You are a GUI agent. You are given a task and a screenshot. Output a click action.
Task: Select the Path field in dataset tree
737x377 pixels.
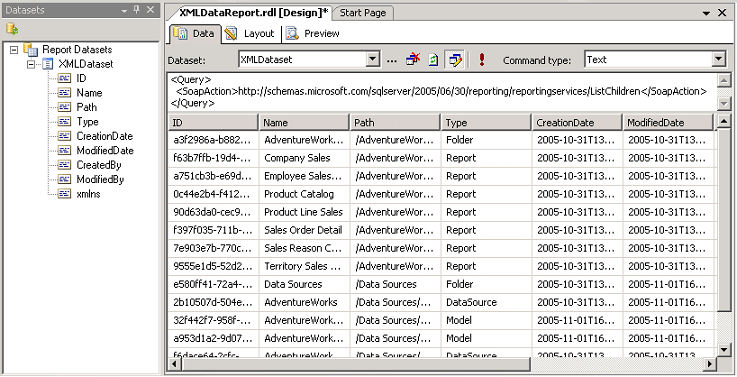86,107
